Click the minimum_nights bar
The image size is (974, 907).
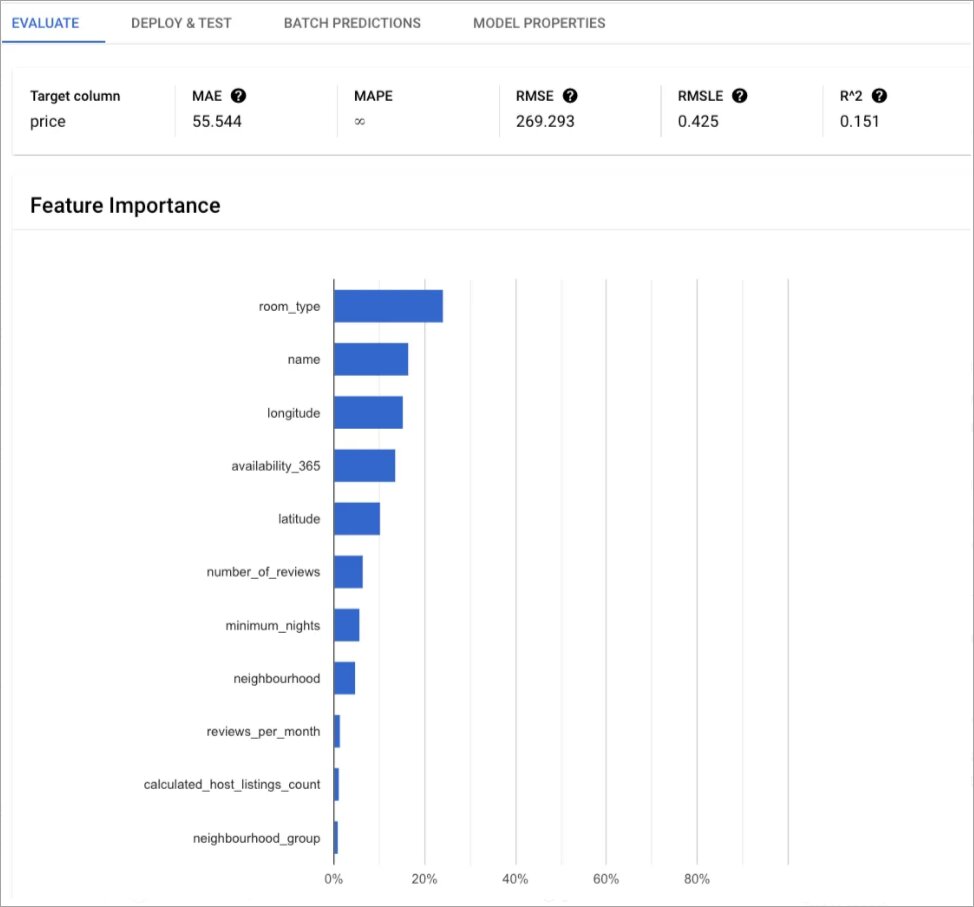346,625
